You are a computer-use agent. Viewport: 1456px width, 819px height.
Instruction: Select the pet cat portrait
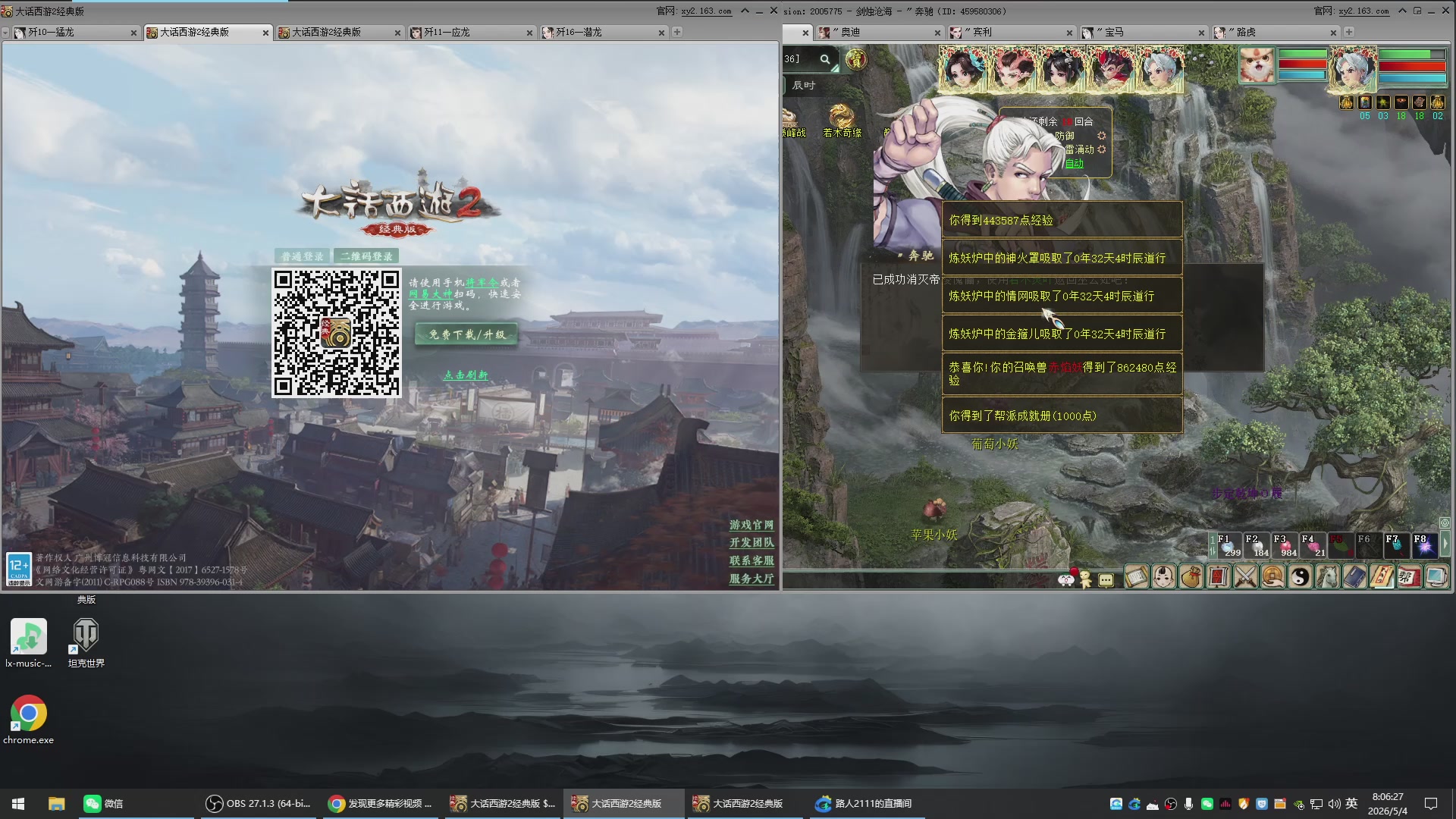1257,65
